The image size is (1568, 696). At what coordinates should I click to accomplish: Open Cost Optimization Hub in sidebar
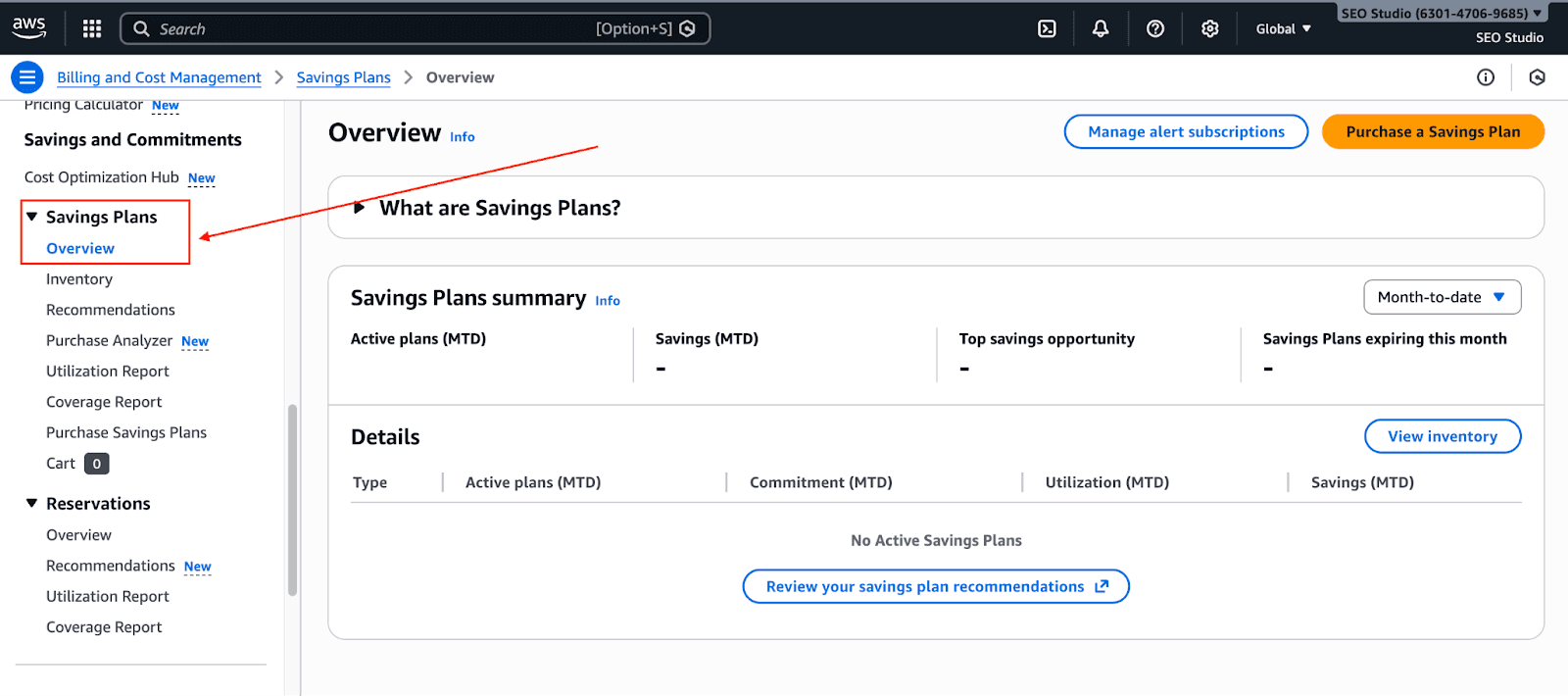click(102, 177)
